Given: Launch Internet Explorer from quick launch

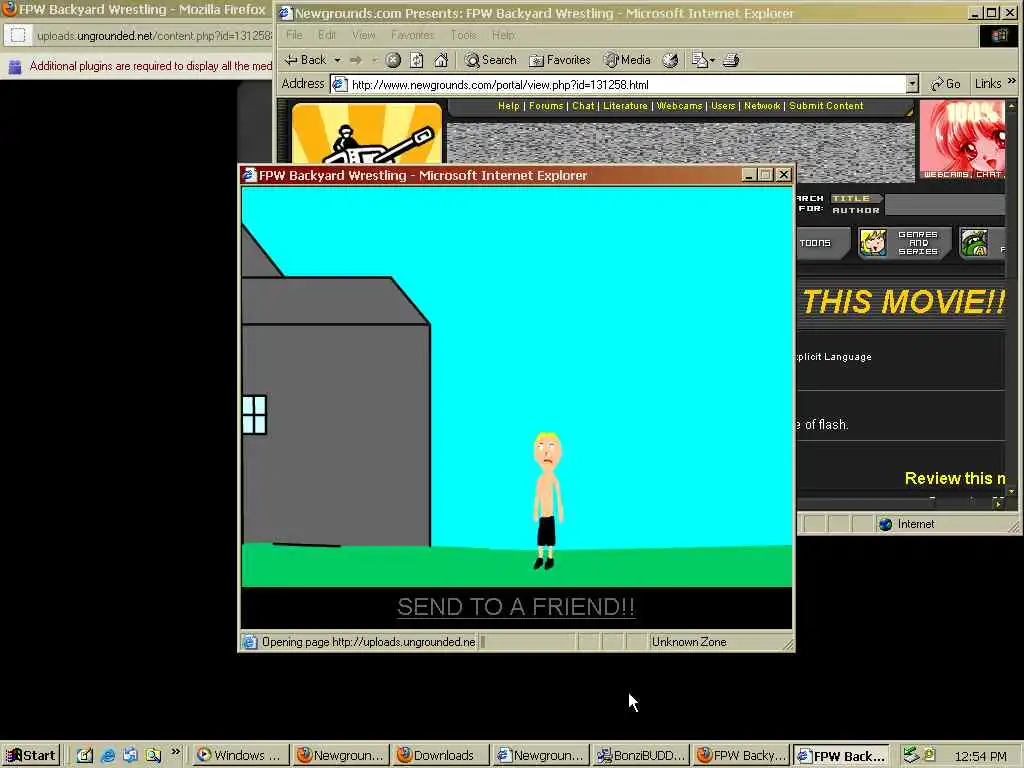Looking at the screenshot, I should pos(108,755).
